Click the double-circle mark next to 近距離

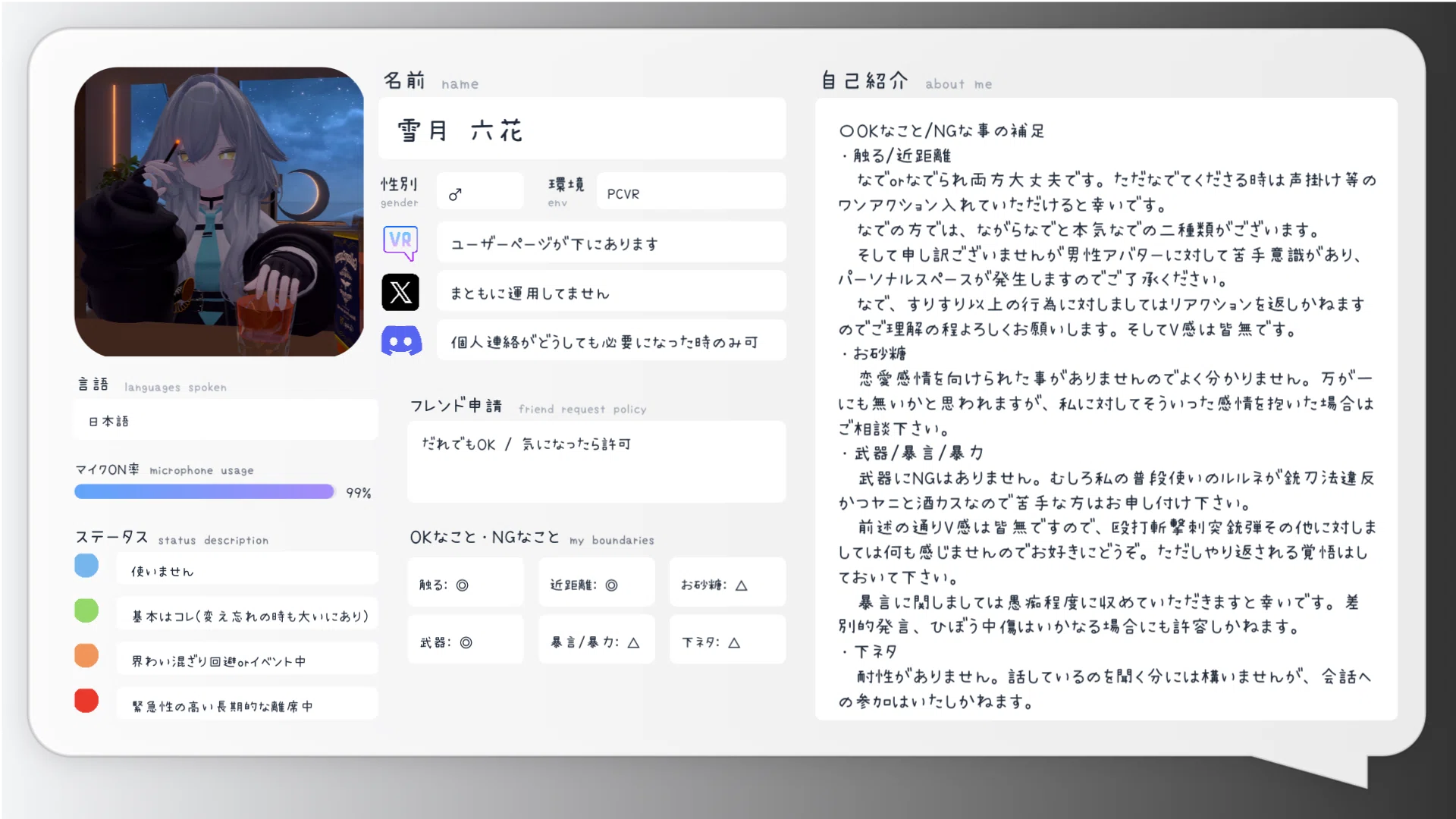click(x=611, y=585)
